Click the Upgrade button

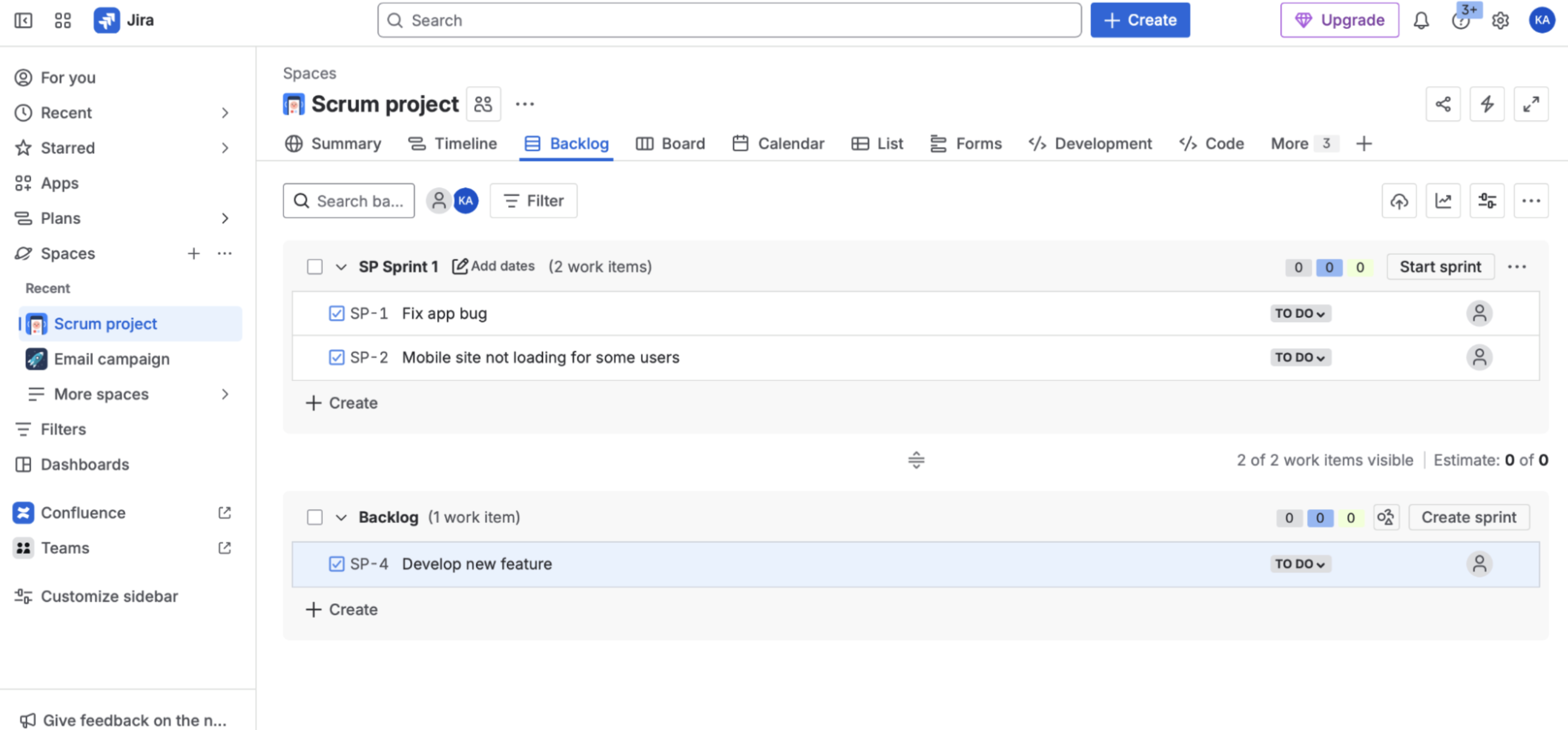pyautogui.click(x=1339, y=21)
